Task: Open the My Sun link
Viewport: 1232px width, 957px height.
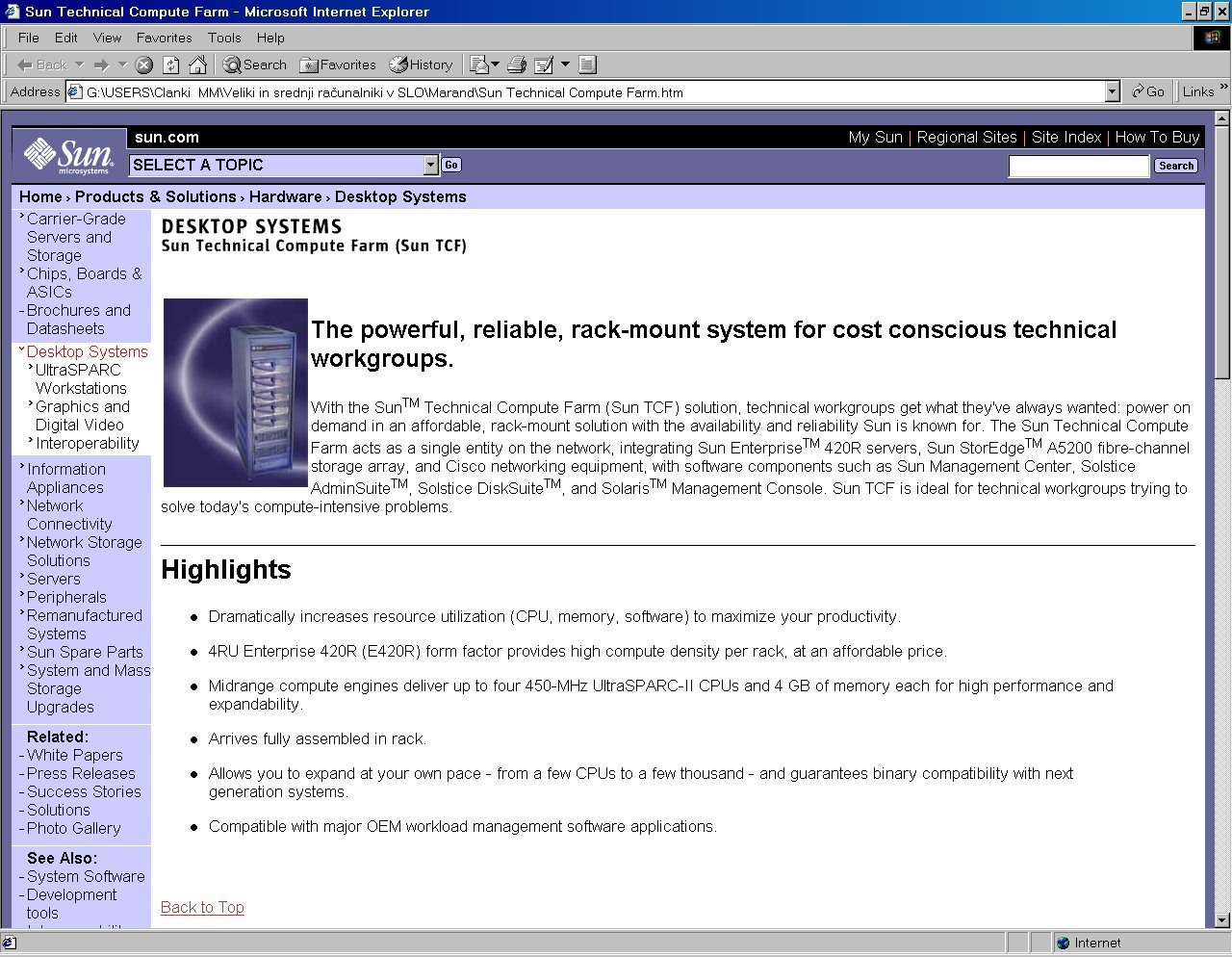Action: [875, 137]
